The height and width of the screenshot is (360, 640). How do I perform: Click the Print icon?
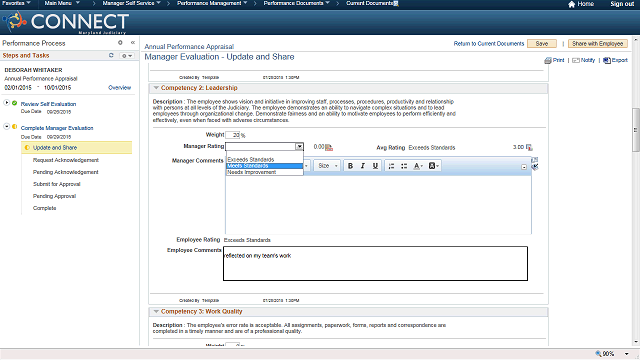point(548,60)
